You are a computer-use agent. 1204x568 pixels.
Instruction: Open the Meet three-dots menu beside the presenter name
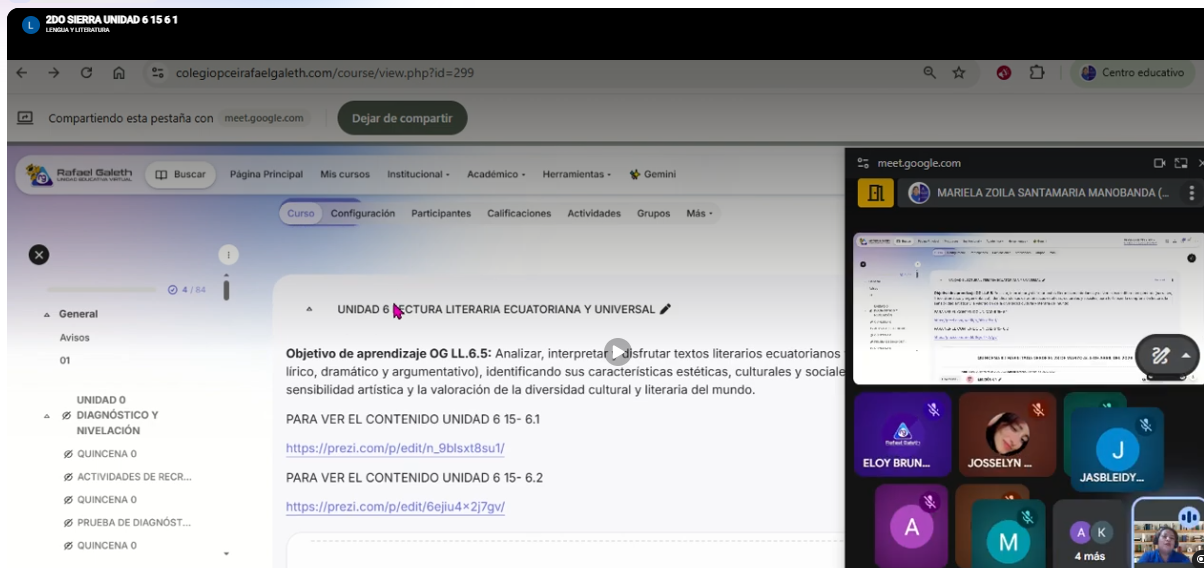pos(1191,193)
